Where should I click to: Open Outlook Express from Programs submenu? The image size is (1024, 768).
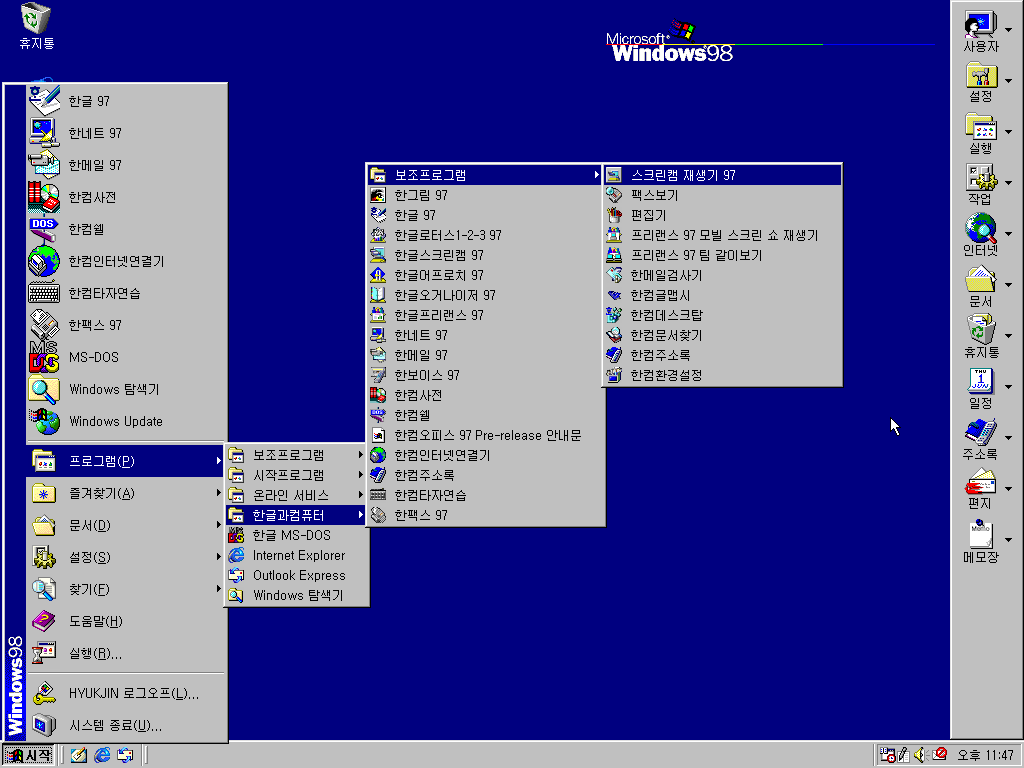tap(296, 575)
